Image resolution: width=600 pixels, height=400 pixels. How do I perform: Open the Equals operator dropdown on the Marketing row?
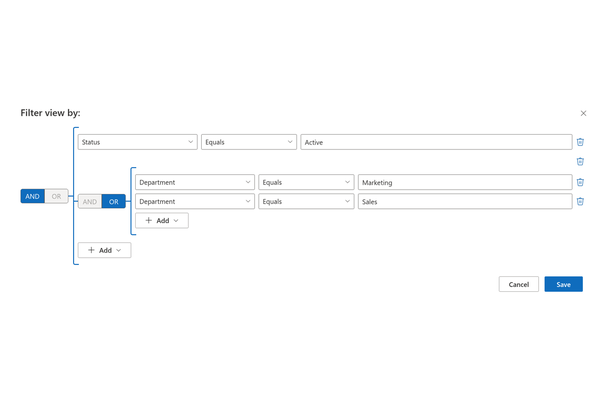click(x=306, y=182)
